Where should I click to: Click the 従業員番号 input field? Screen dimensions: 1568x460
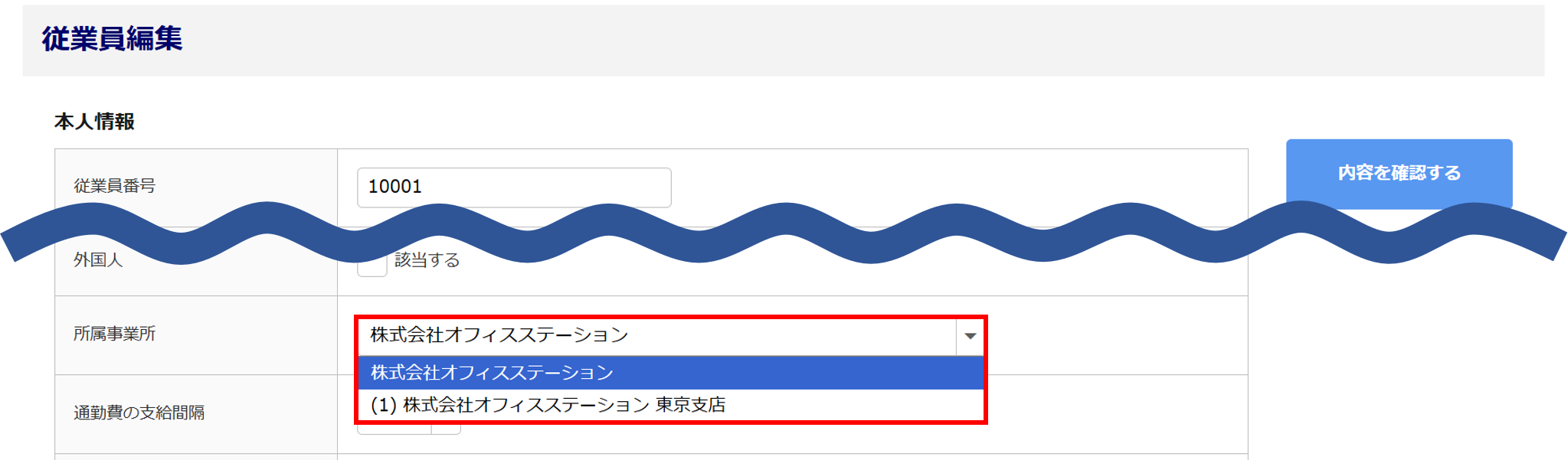[513, 187]
